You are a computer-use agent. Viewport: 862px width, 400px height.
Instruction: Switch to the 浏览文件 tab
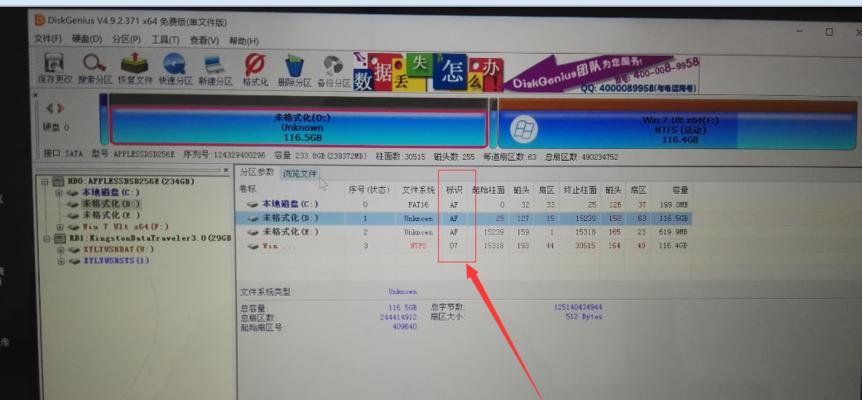click(300, 174)
